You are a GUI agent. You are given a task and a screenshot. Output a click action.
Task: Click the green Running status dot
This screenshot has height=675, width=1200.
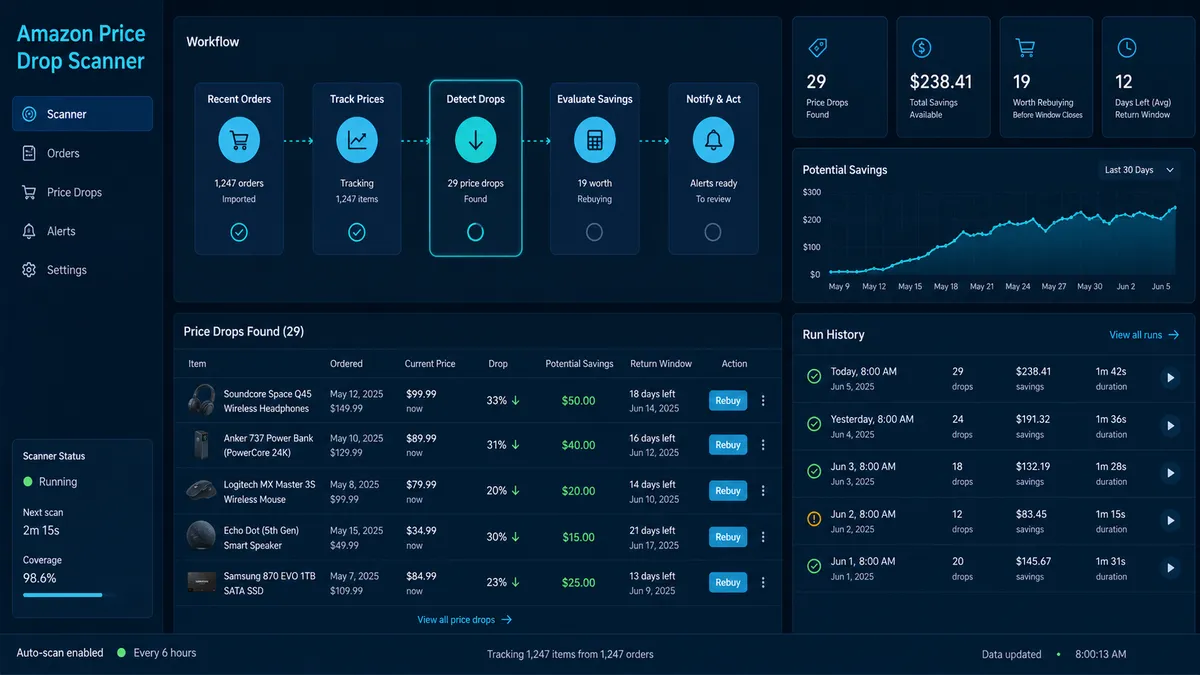point(28,482)
